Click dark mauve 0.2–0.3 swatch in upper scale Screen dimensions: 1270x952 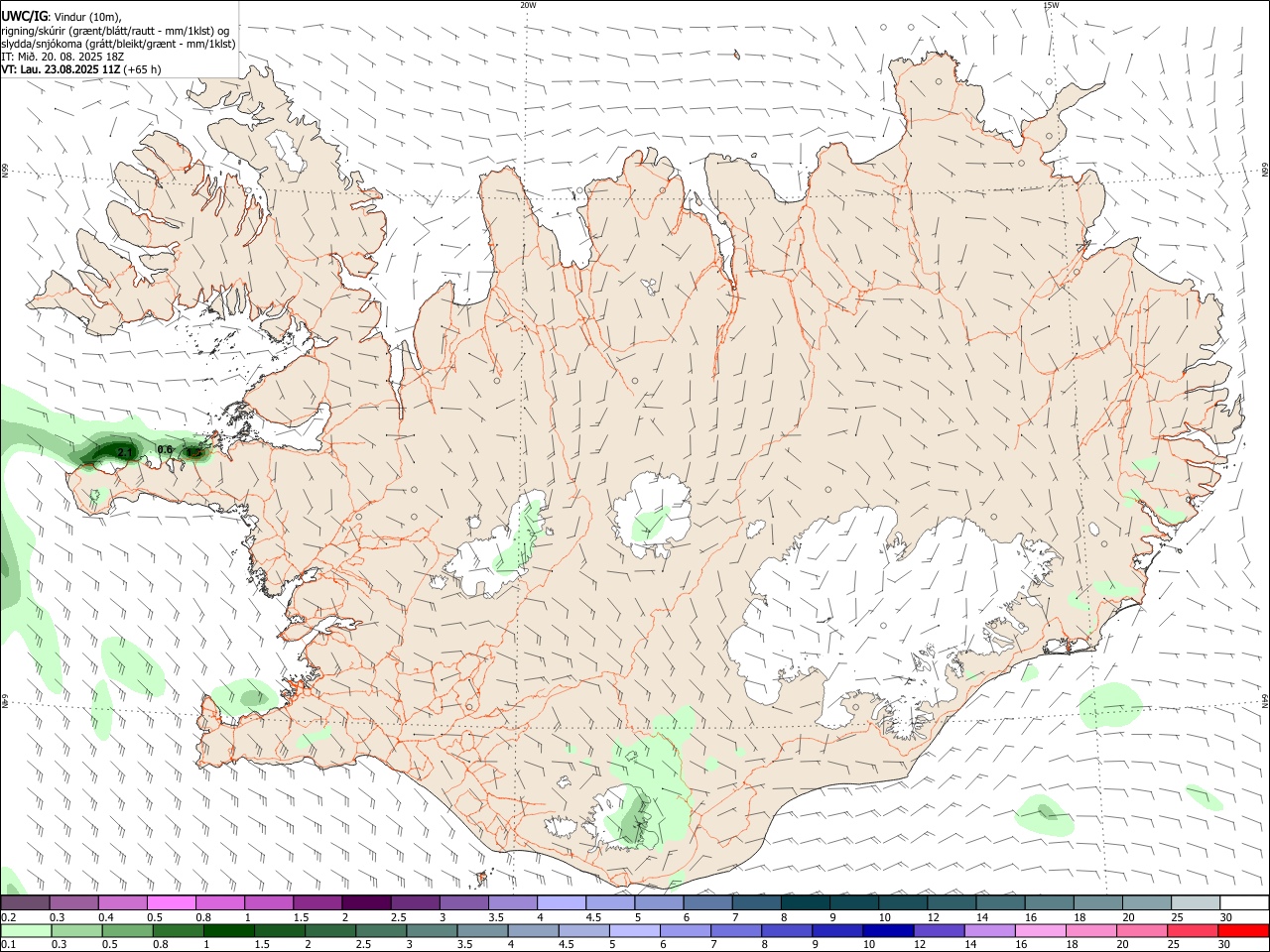pyautogui.click(x=25, y=902)
